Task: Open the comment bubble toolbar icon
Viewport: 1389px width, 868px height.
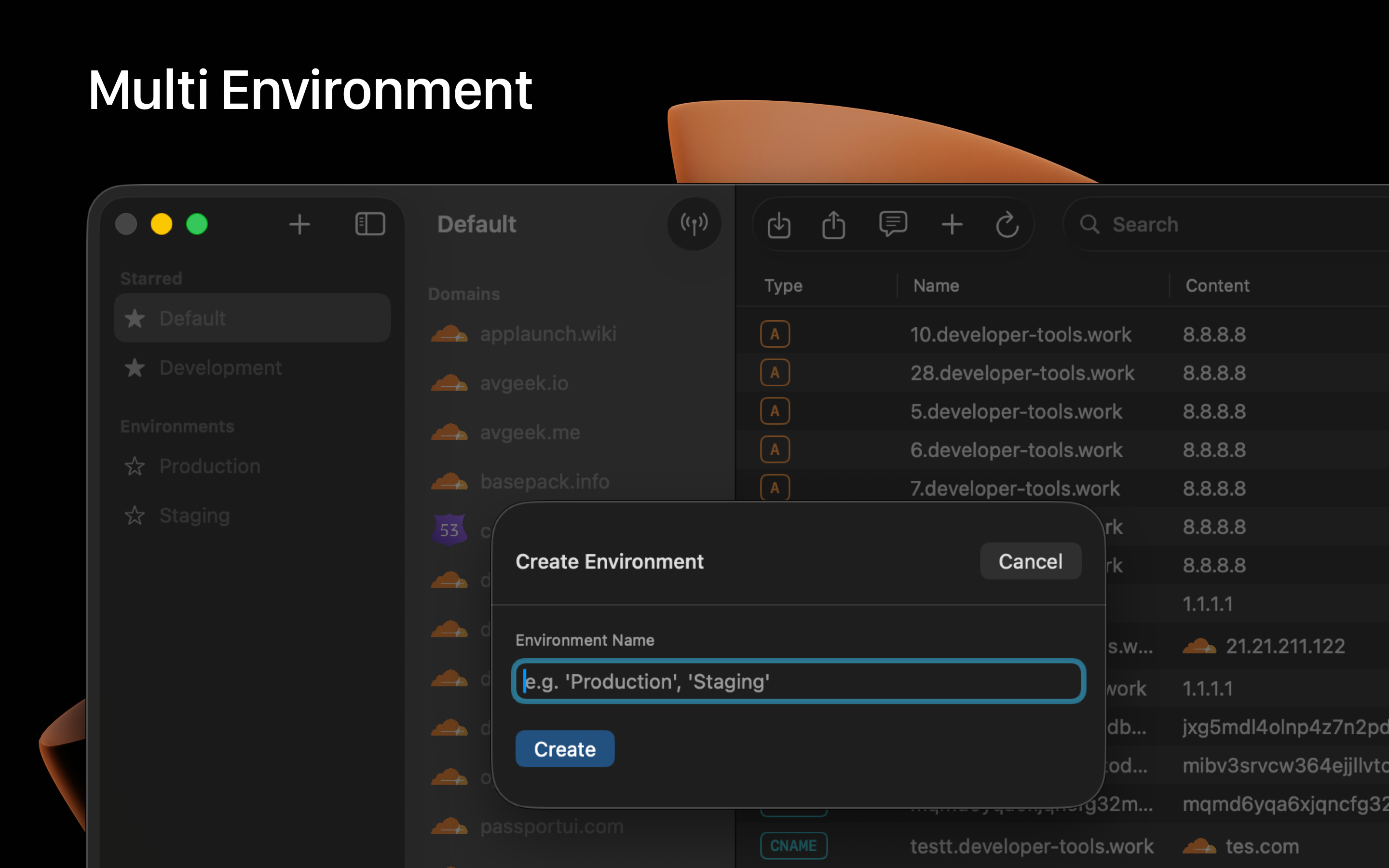Action: tap(893, 224)
